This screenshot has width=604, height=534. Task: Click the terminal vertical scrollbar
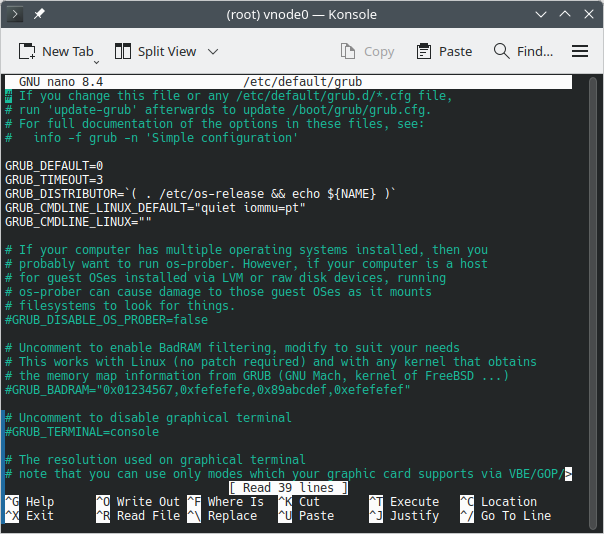(593, 303)
